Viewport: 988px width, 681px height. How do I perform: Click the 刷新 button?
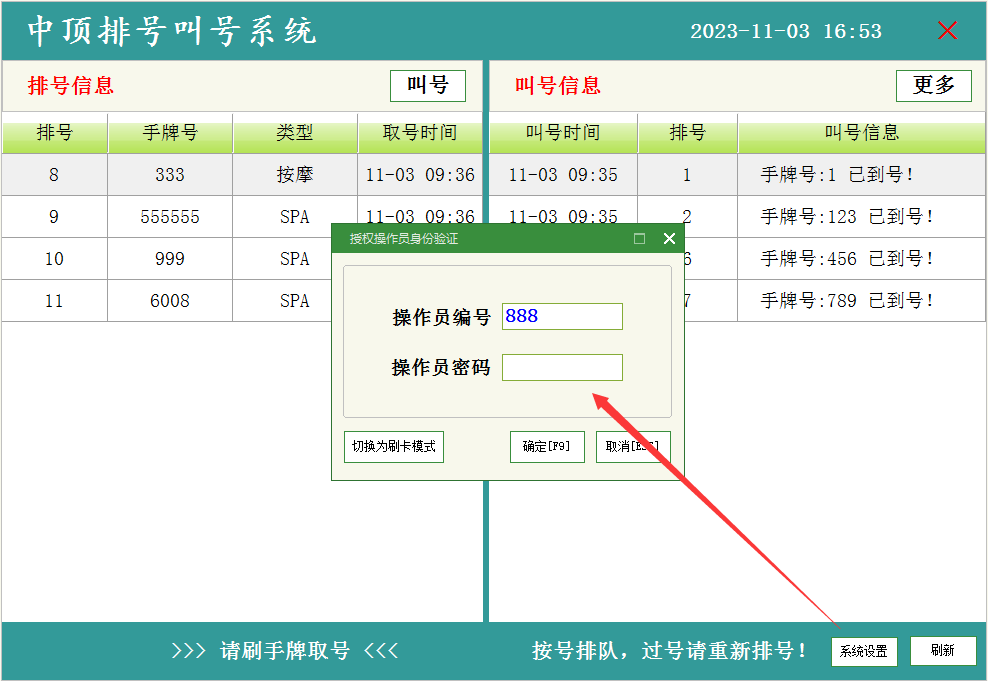pos(943,651)
